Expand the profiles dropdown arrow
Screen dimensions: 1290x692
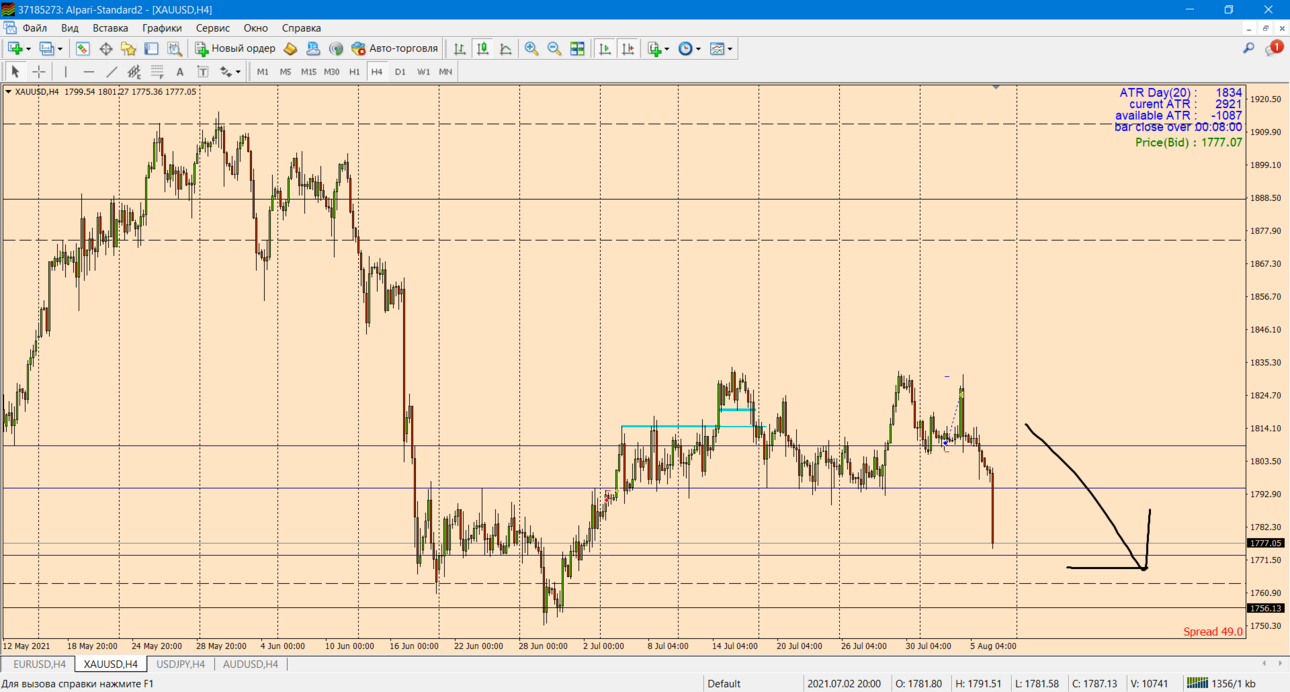pos(60,48)
